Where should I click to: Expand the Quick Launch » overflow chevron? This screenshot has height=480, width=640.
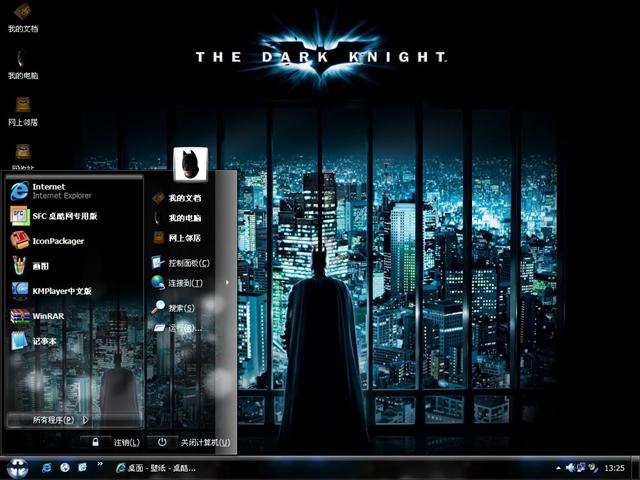[100, 464]
